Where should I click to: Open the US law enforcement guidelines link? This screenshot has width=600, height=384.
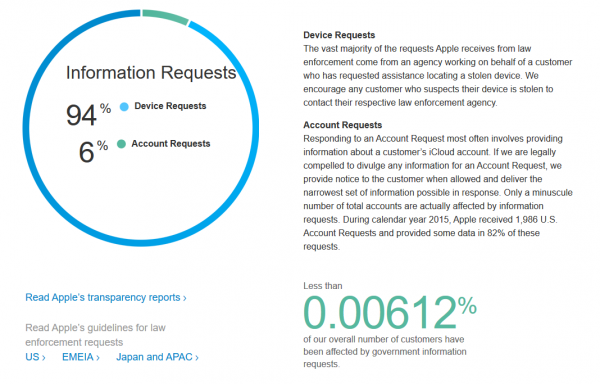click(x=35, y=357)
